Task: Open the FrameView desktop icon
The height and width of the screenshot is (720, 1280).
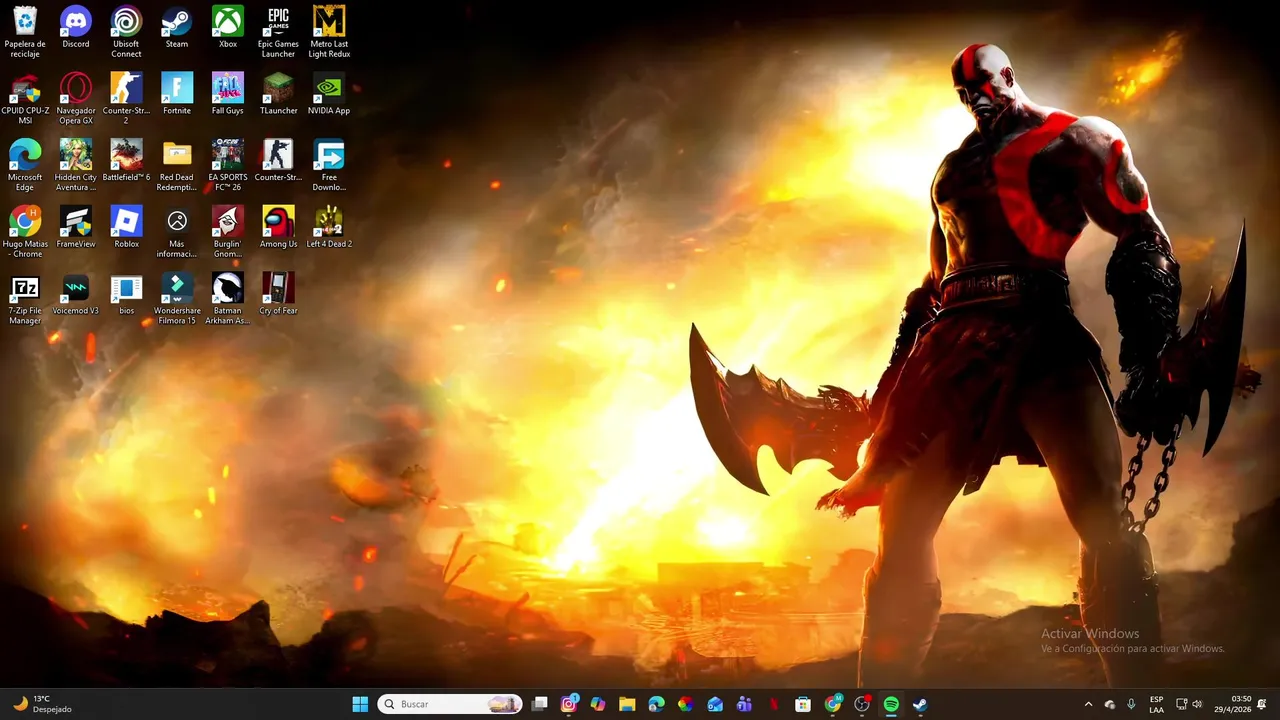Action: [x=76, y=227]
